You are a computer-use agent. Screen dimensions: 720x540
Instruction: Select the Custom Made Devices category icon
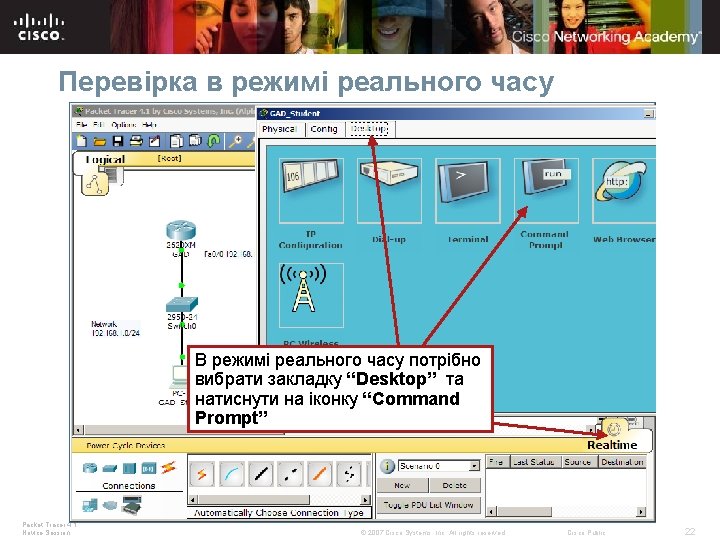coord(131,505)
